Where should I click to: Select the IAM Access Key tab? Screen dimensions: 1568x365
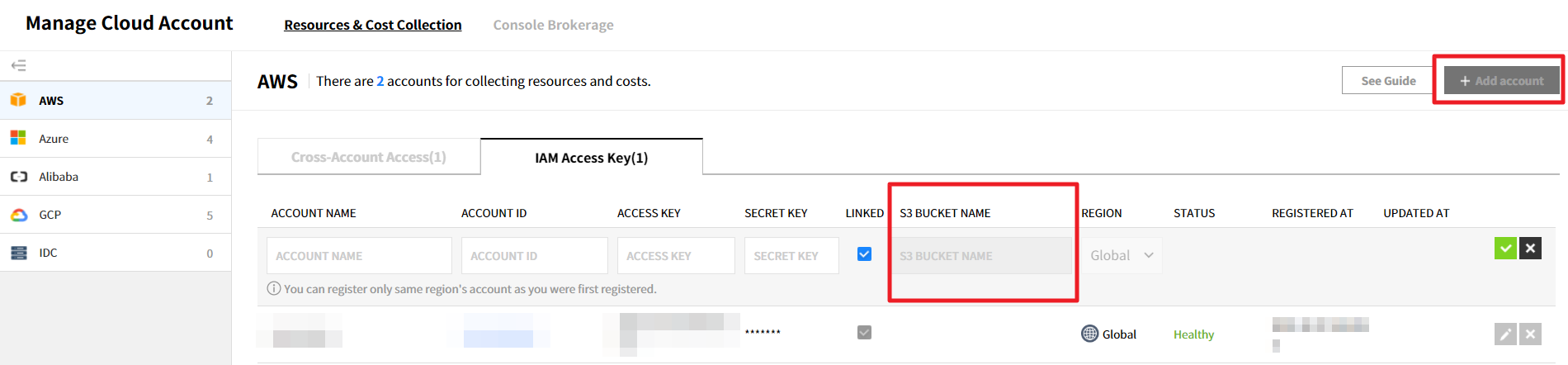click(591, 157)
